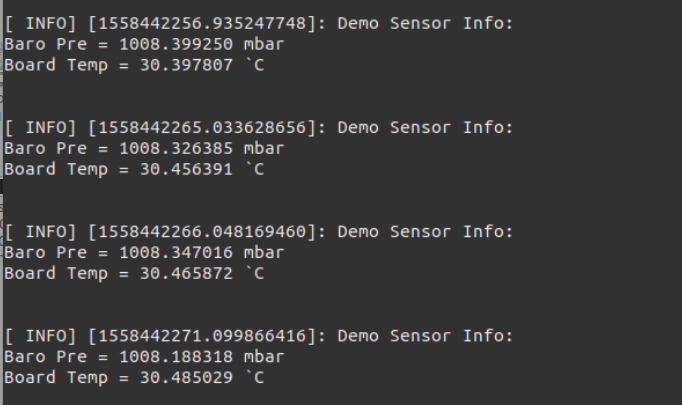Click the second 'Demo Sensor Info:' text
Viewport: 682px width, 405px height.
425,127
